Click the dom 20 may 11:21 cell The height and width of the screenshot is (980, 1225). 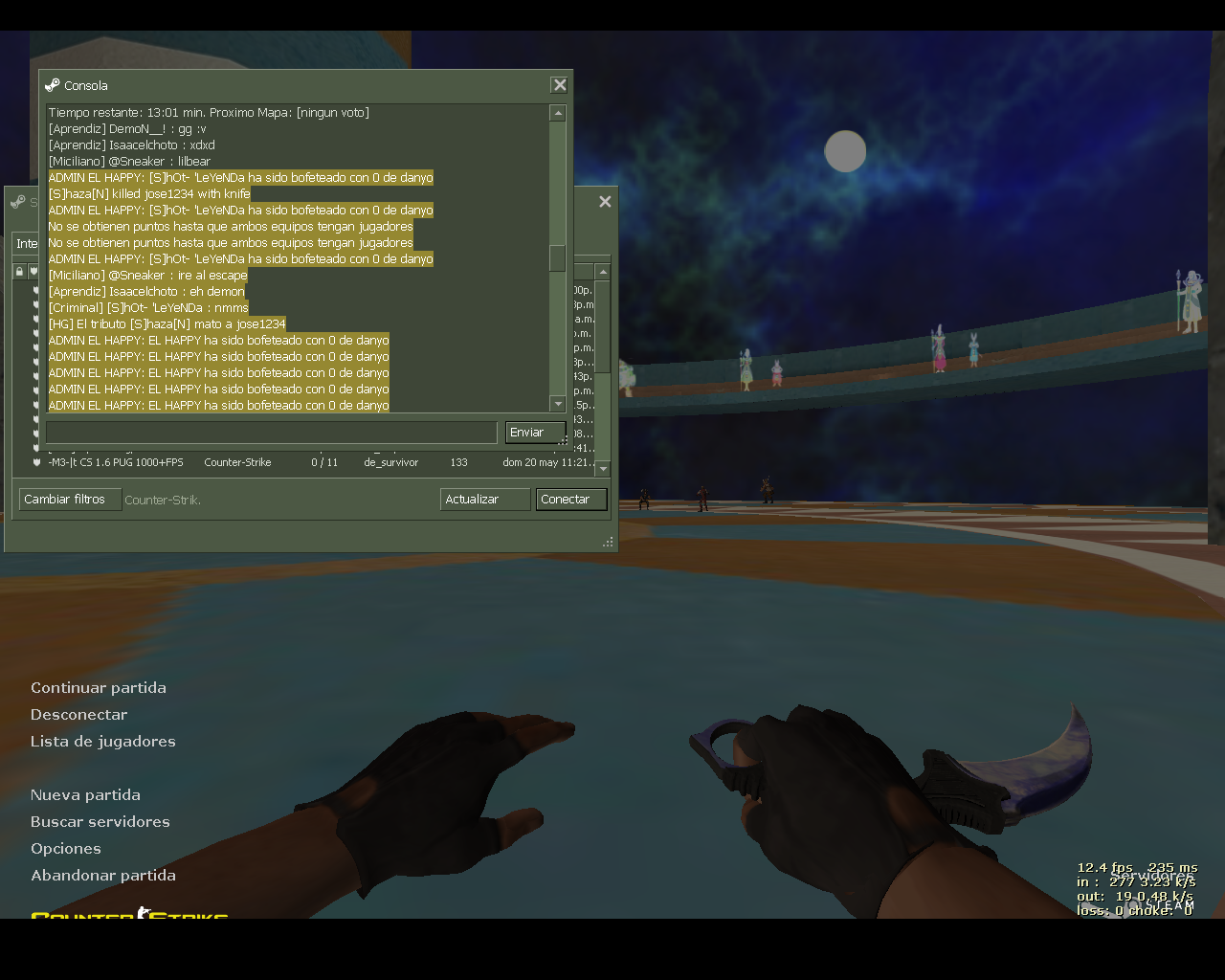point(548,462)
